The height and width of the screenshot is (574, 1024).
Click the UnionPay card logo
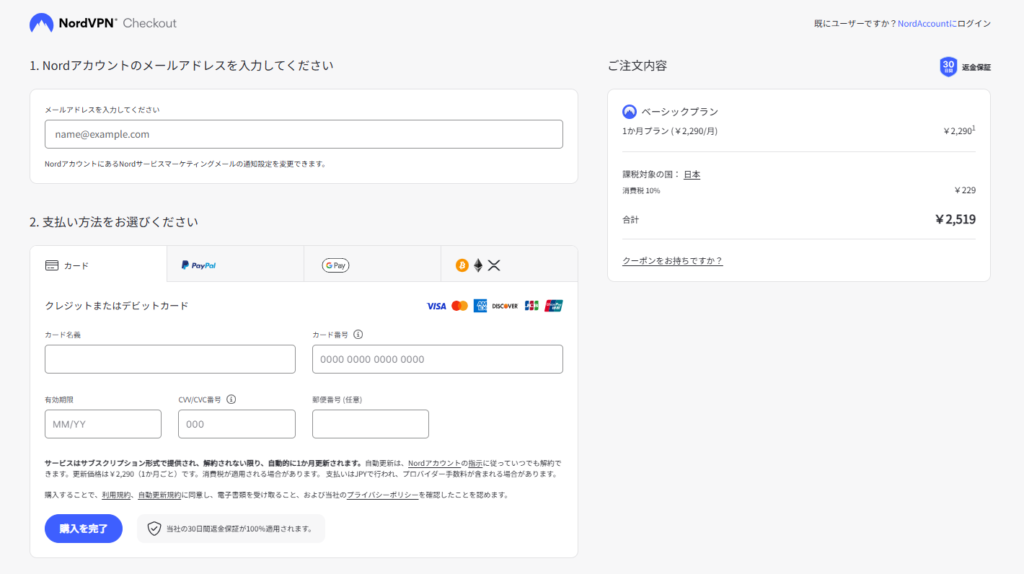[554, 306]
